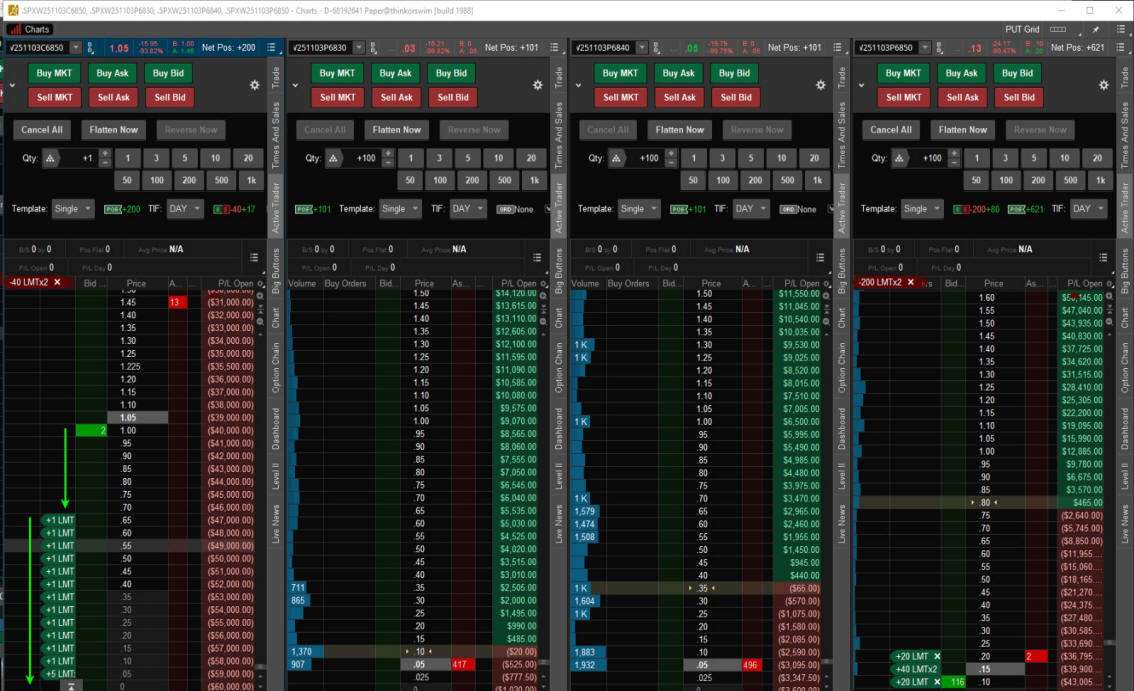
Task: Set quantity to 500 in the P6830 panel
Action: coord(504,181)
